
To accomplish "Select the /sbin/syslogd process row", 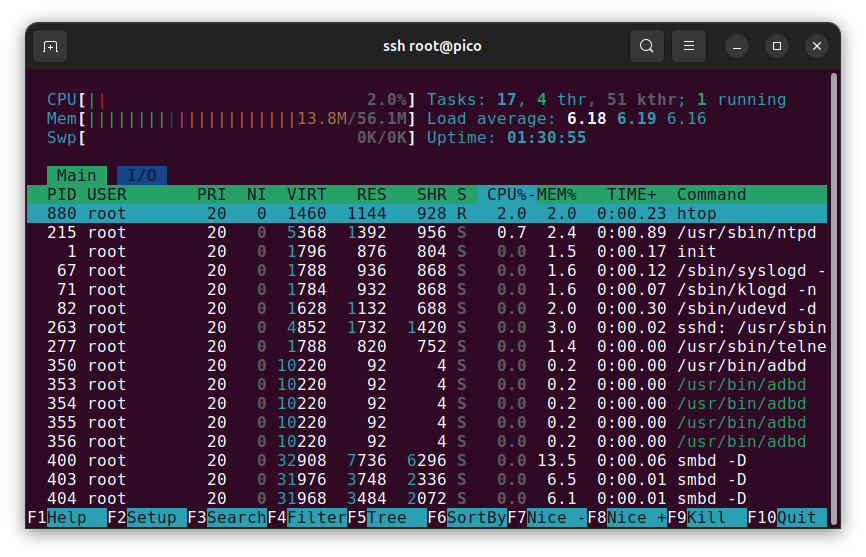I will pyautogui.click(x=427, y=270).
